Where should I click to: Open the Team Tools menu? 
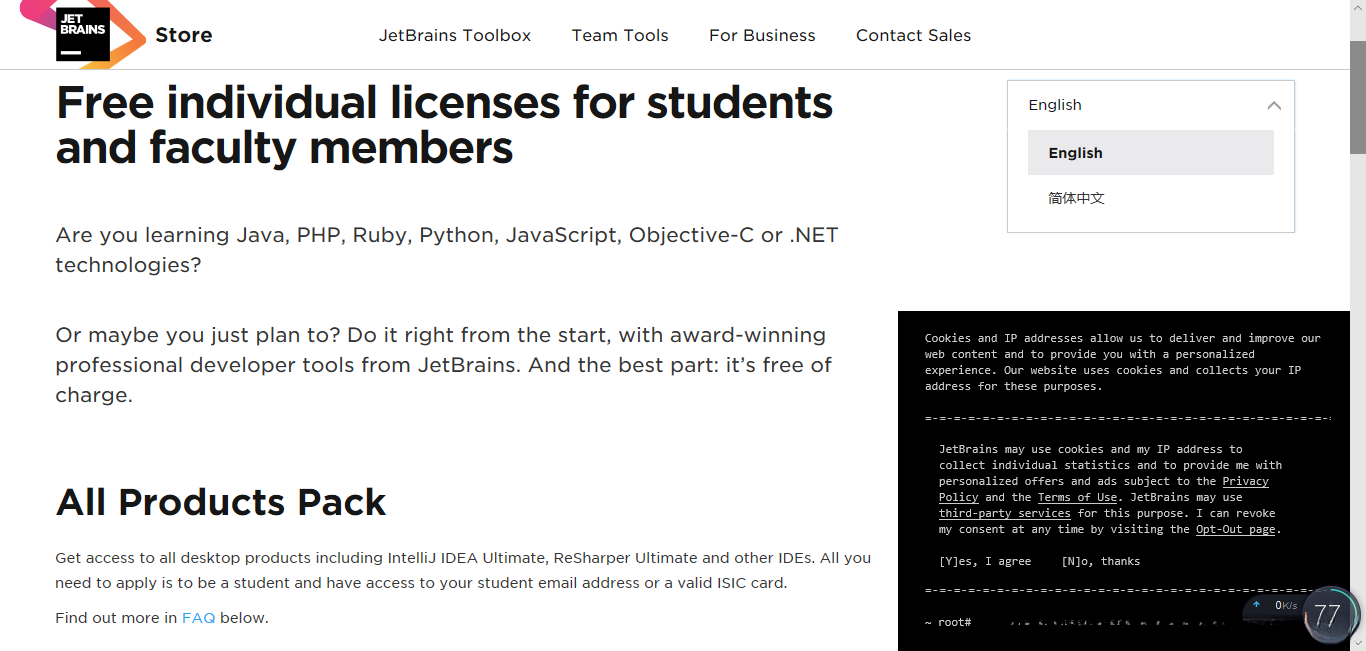[x=620, y=35]
